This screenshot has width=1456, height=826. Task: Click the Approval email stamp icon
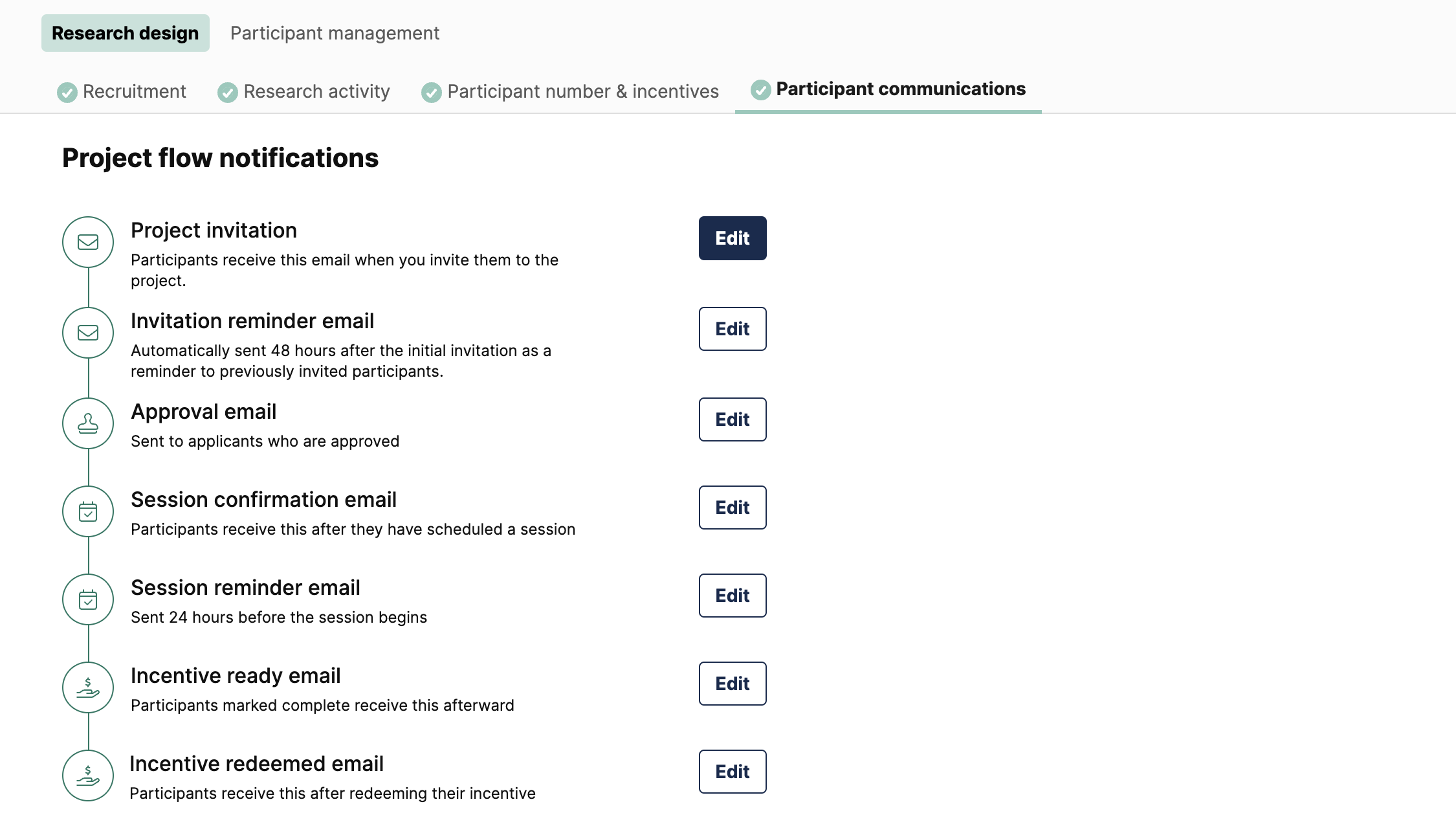pos(88,423)
